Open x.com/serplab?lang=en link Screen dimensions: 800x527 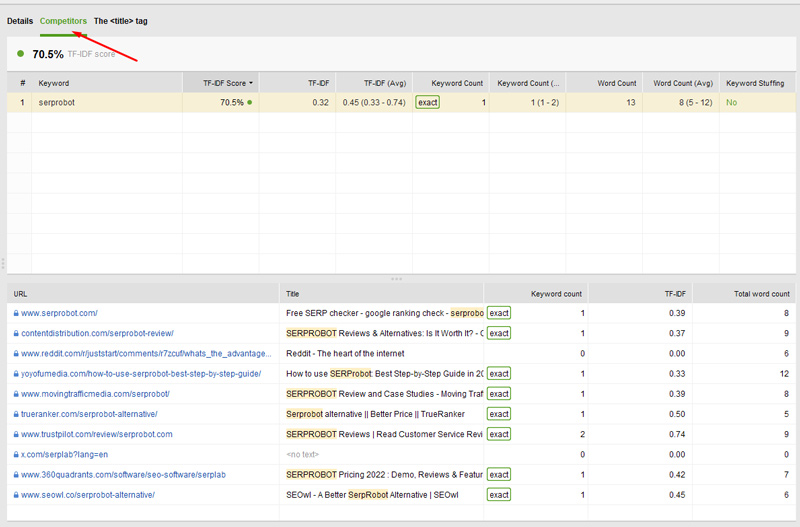pyautogui.click(x=64, y=455)
